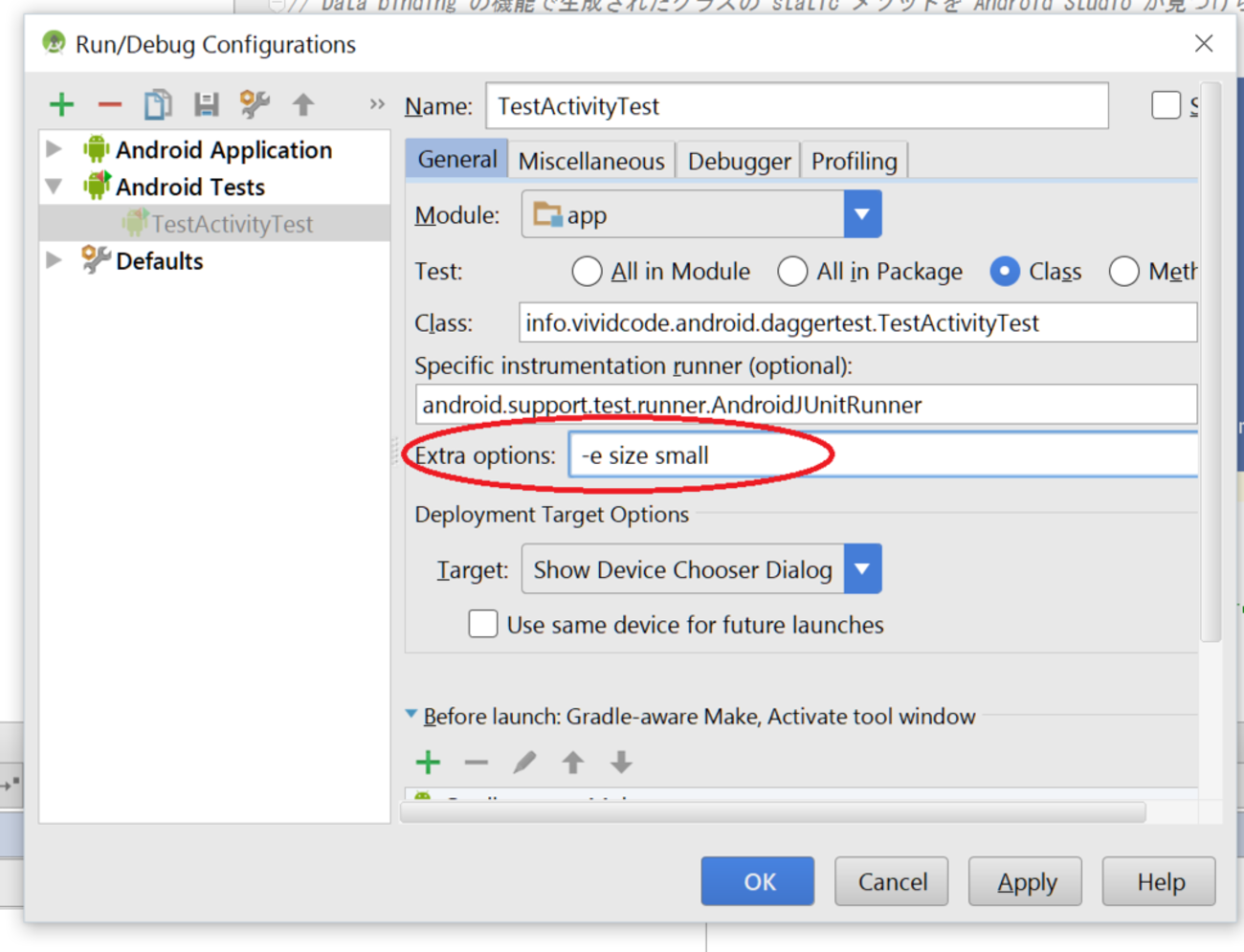The width and height of the screenshot is (1244, 952).
Task: Click the OK button
Action: pyautogui.click(x=758, y=881)
